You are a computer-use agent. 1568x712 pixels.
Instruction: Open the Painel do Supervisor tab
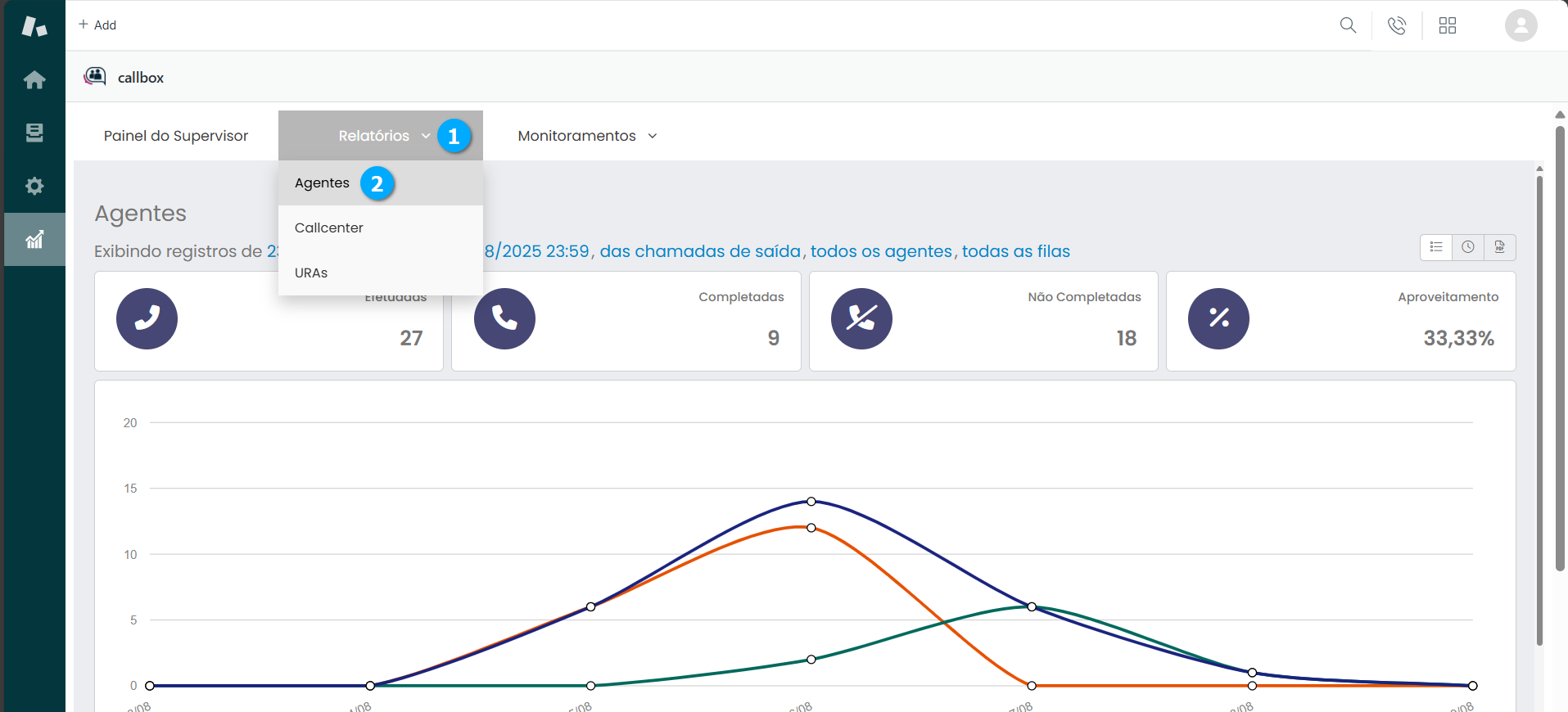(x=176, y=136)
